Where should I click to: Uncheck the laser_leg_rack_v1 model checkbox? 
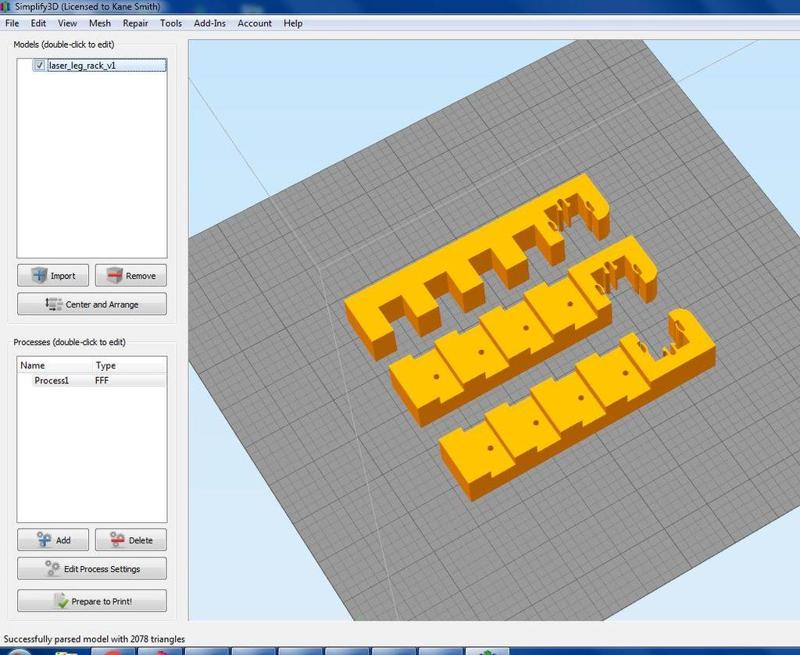tap(39, 65)
